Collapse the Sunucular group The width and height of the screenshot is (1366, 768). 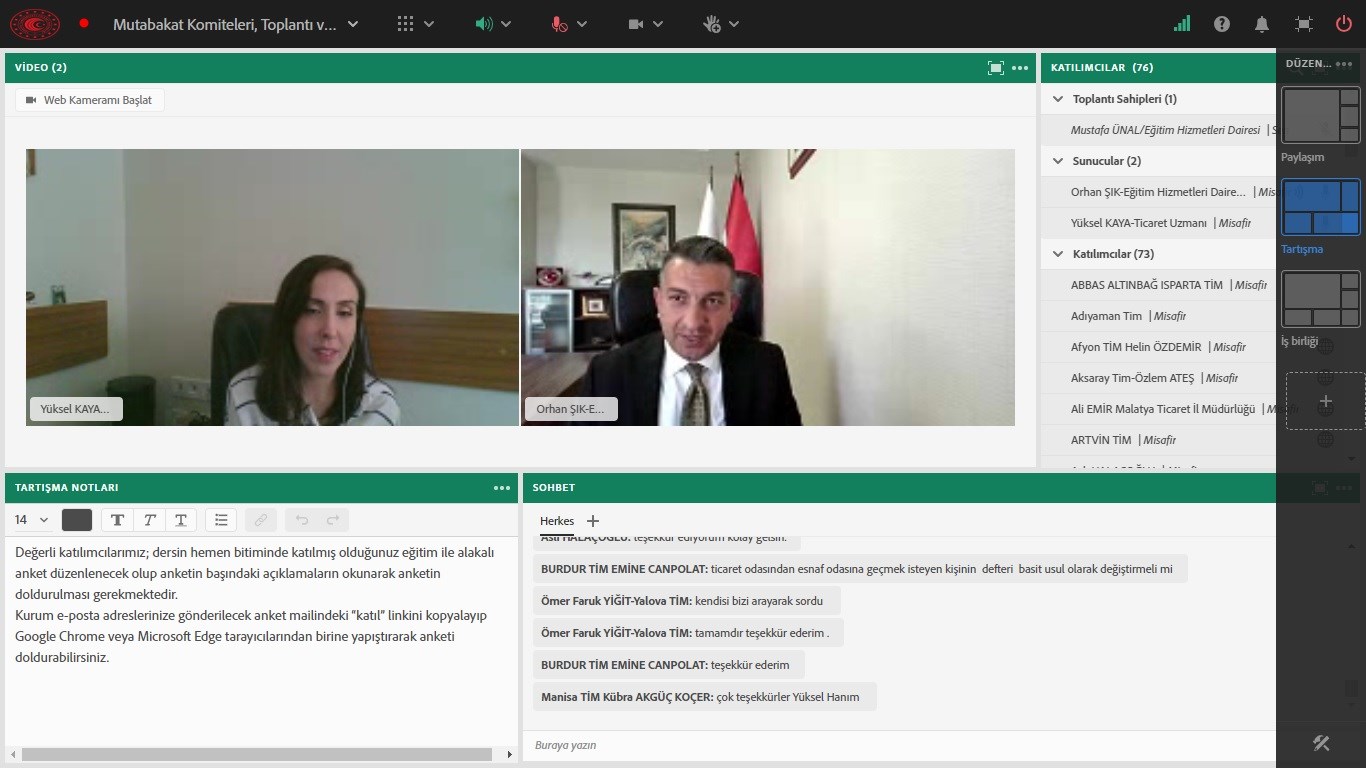[x=1058, y=161]
